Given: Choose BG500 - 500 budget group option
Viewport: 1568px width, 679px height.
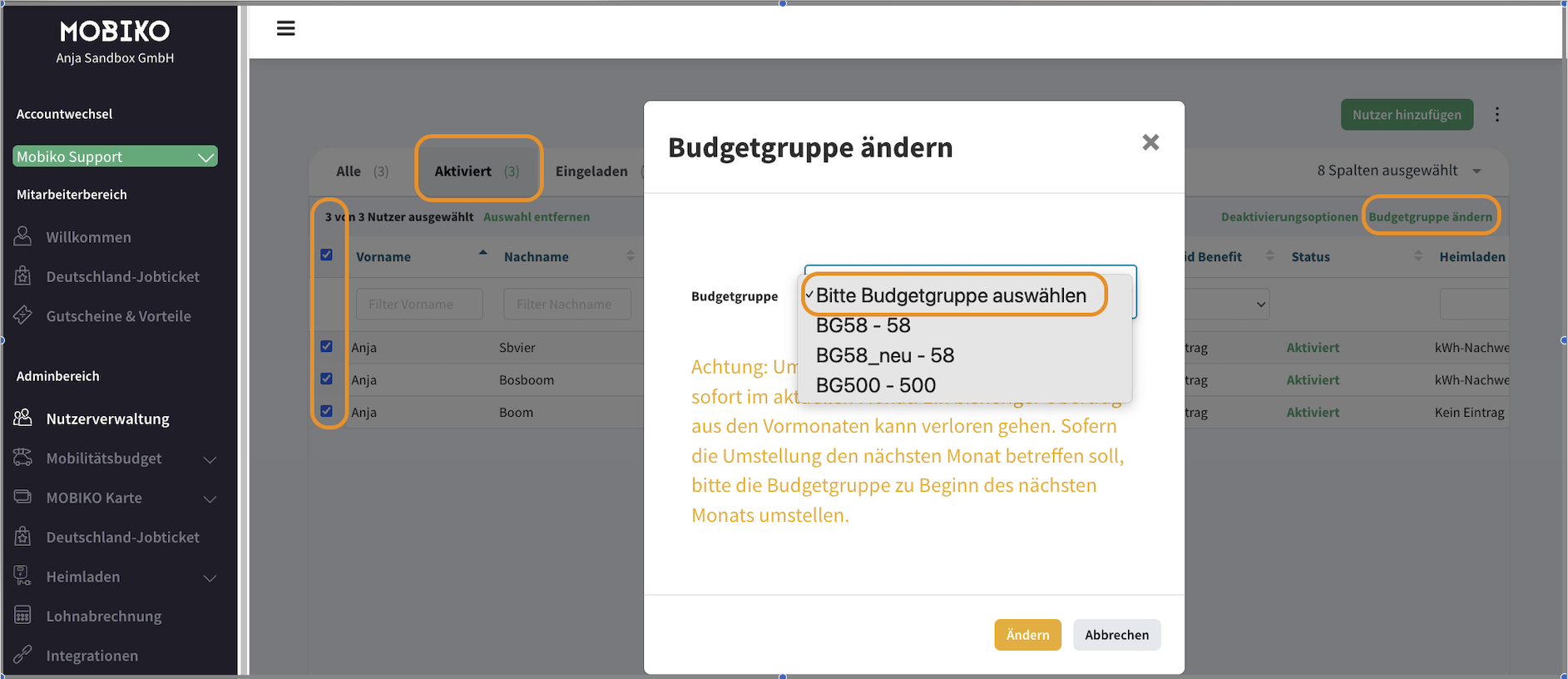Looking at the screenshot, I should [875, 385].
